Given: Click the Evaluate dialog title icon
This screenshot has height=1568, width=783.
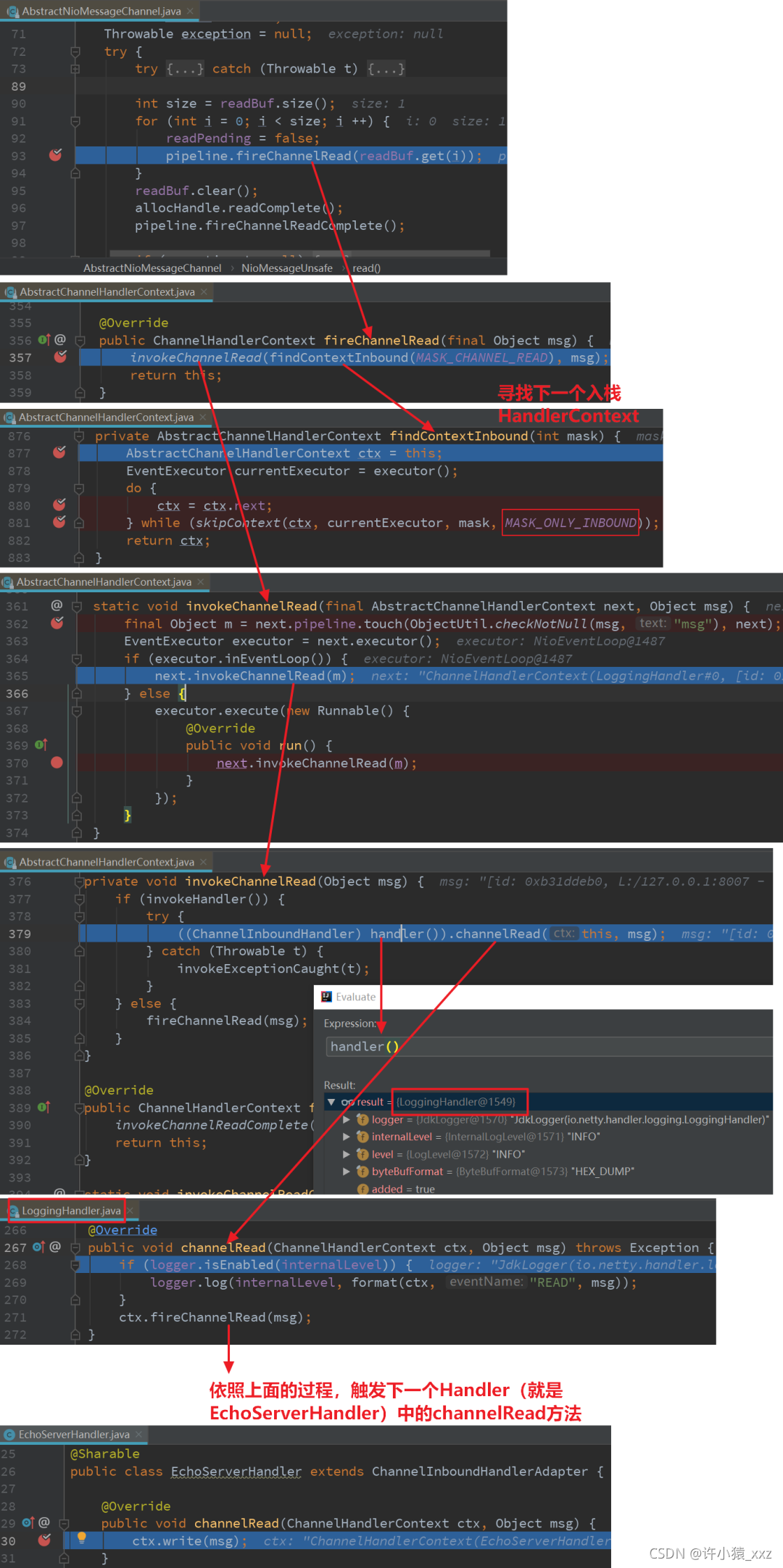Looking at the screenshot, I should click(326, 997).
